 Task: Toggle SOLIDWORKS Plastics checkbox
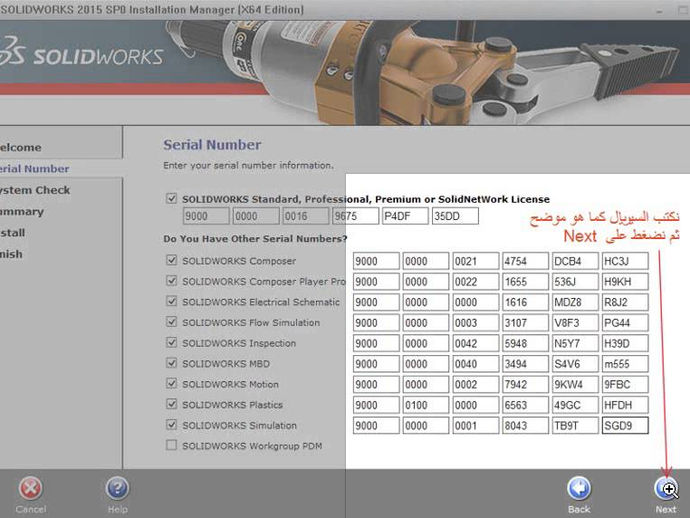[x=172, y=404]
